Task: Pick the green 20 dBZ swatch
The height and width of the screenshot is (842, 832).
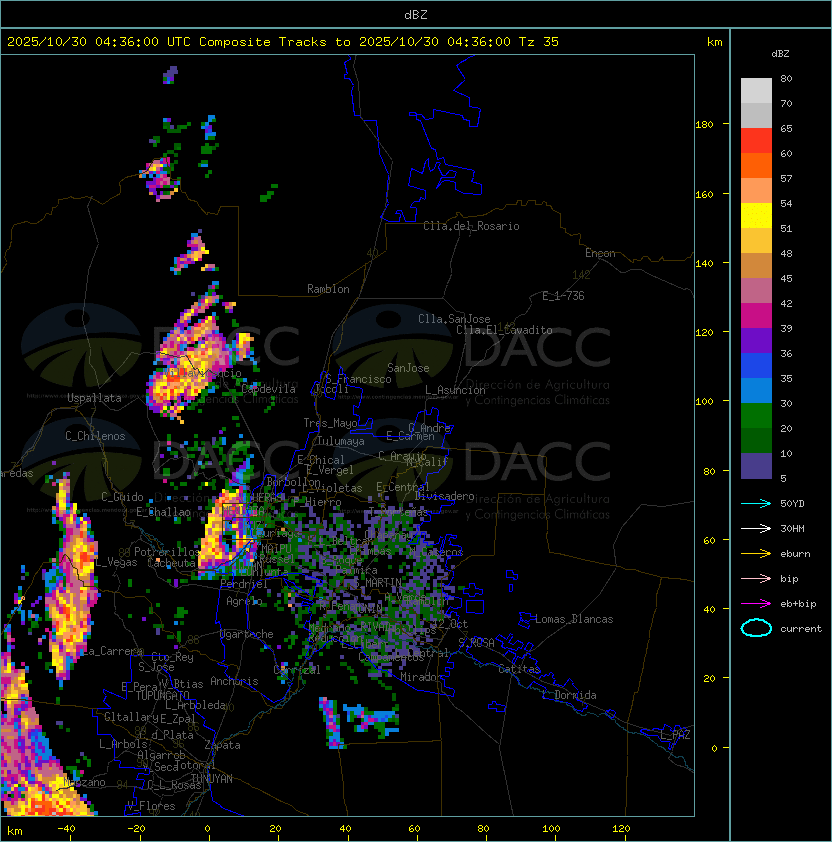Action: pyautogui.click(x=756, y=416)
